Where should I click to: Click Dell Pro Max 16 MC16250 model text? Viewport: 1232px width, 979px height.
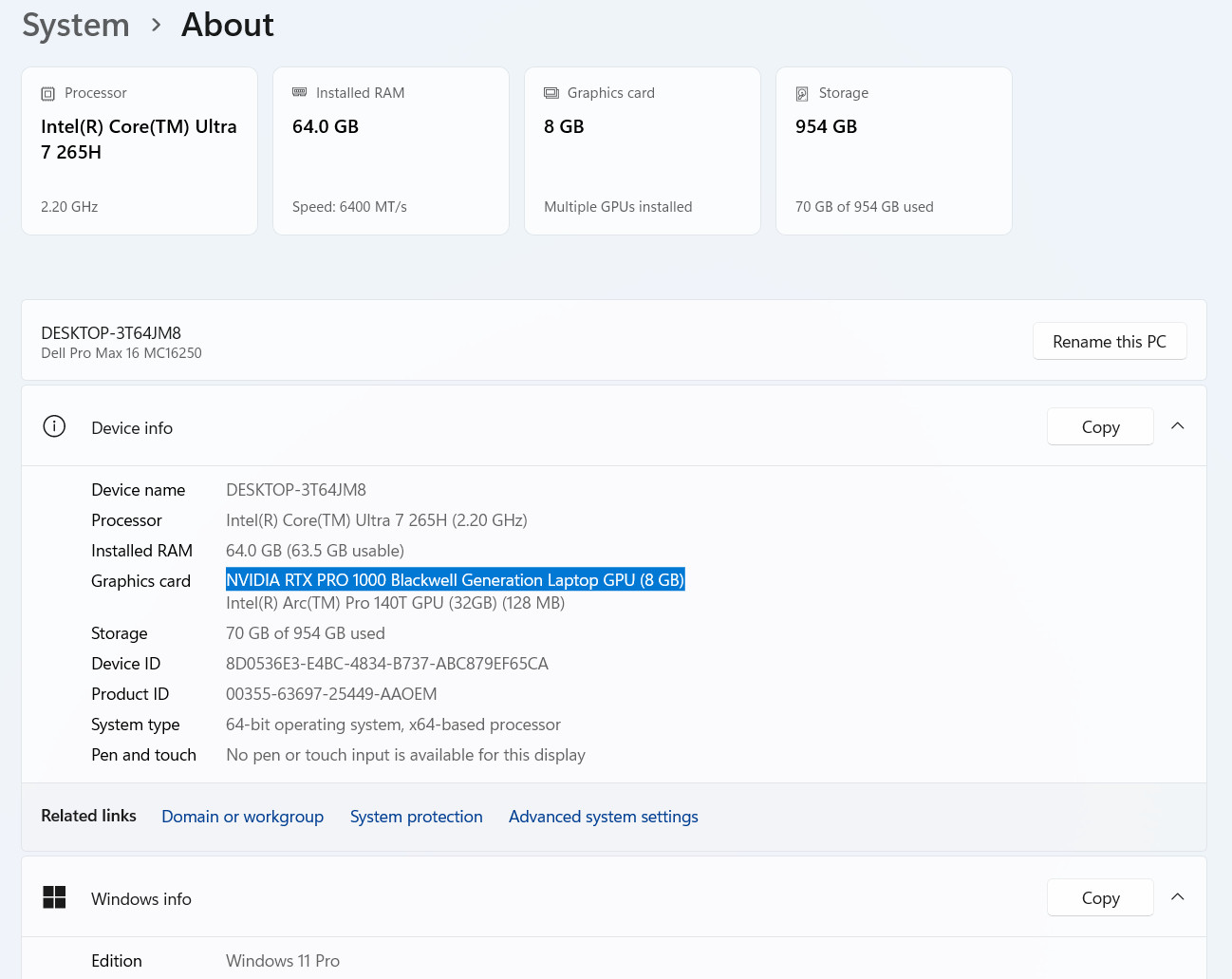click(x=121, y=353)
